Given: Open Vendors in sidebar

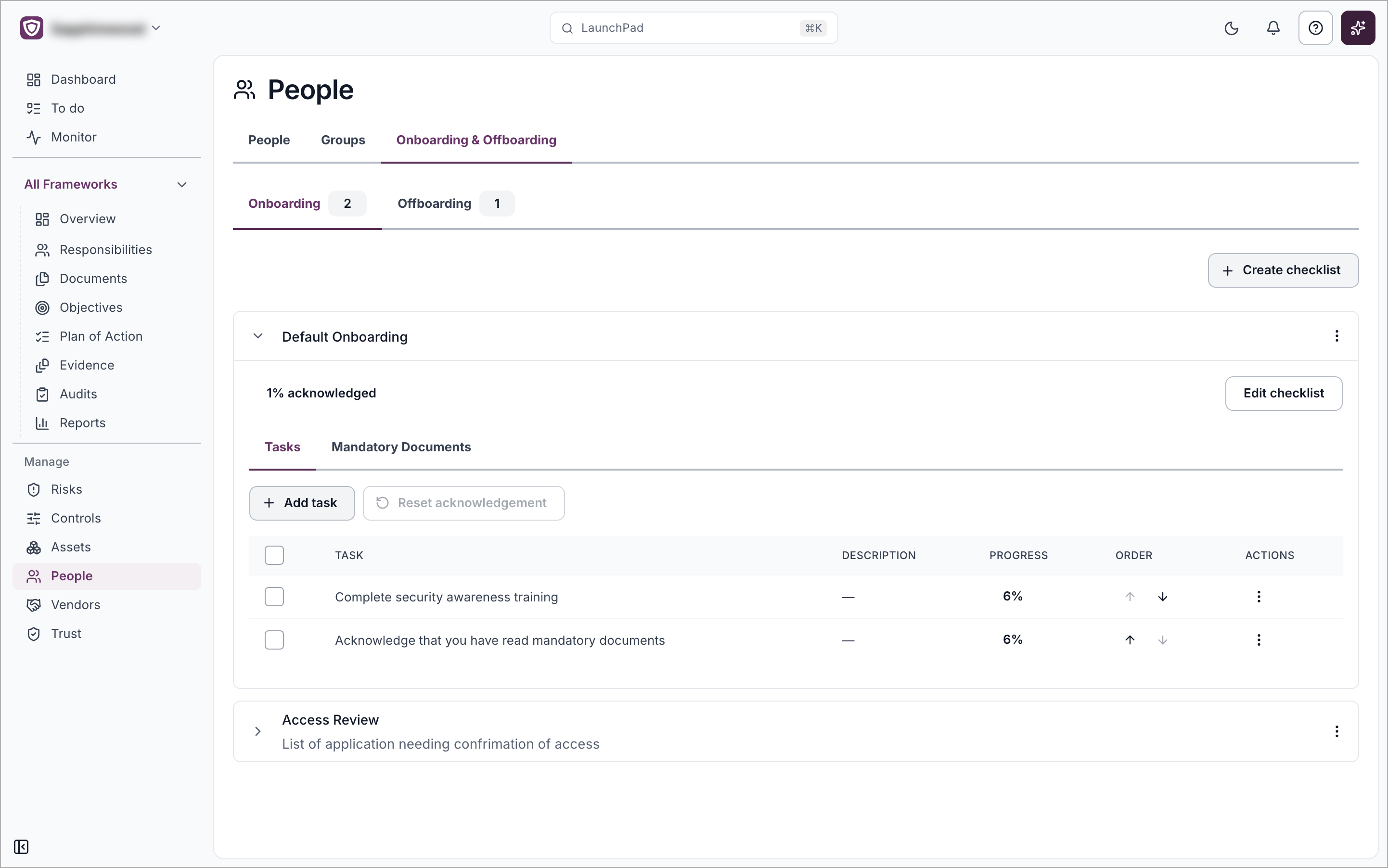Looking at the screenshot, I should [107, 604].
